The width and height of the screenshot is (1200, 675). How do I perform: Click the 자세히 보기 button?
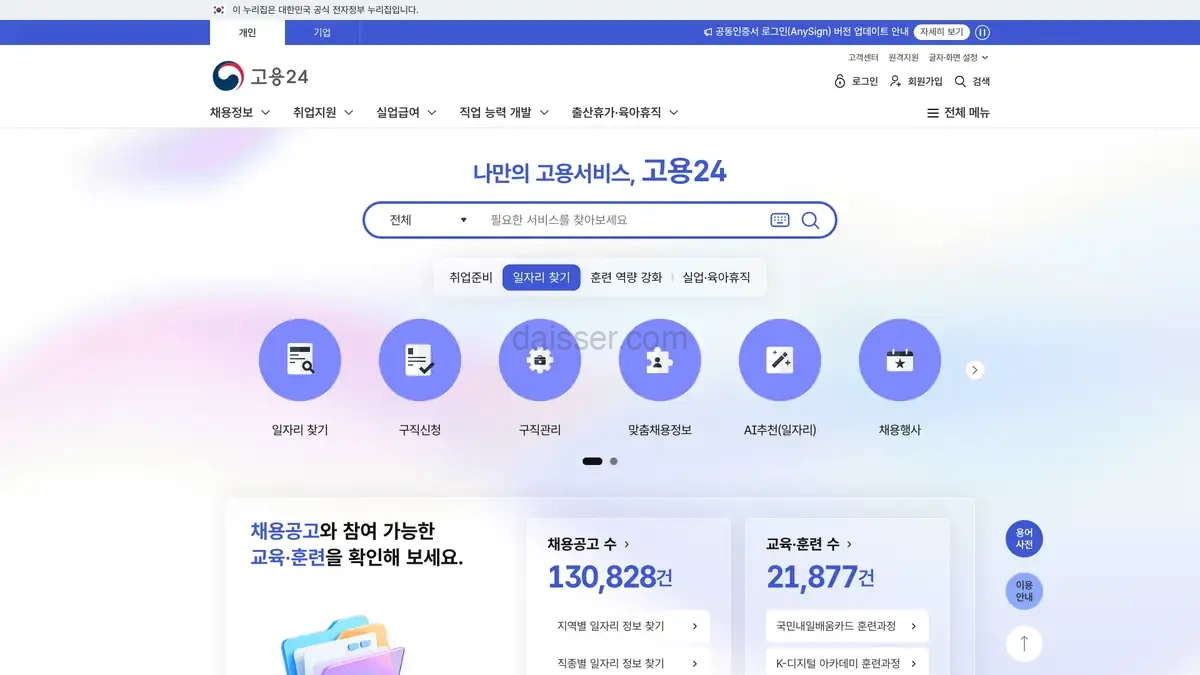tap(942, 32)
